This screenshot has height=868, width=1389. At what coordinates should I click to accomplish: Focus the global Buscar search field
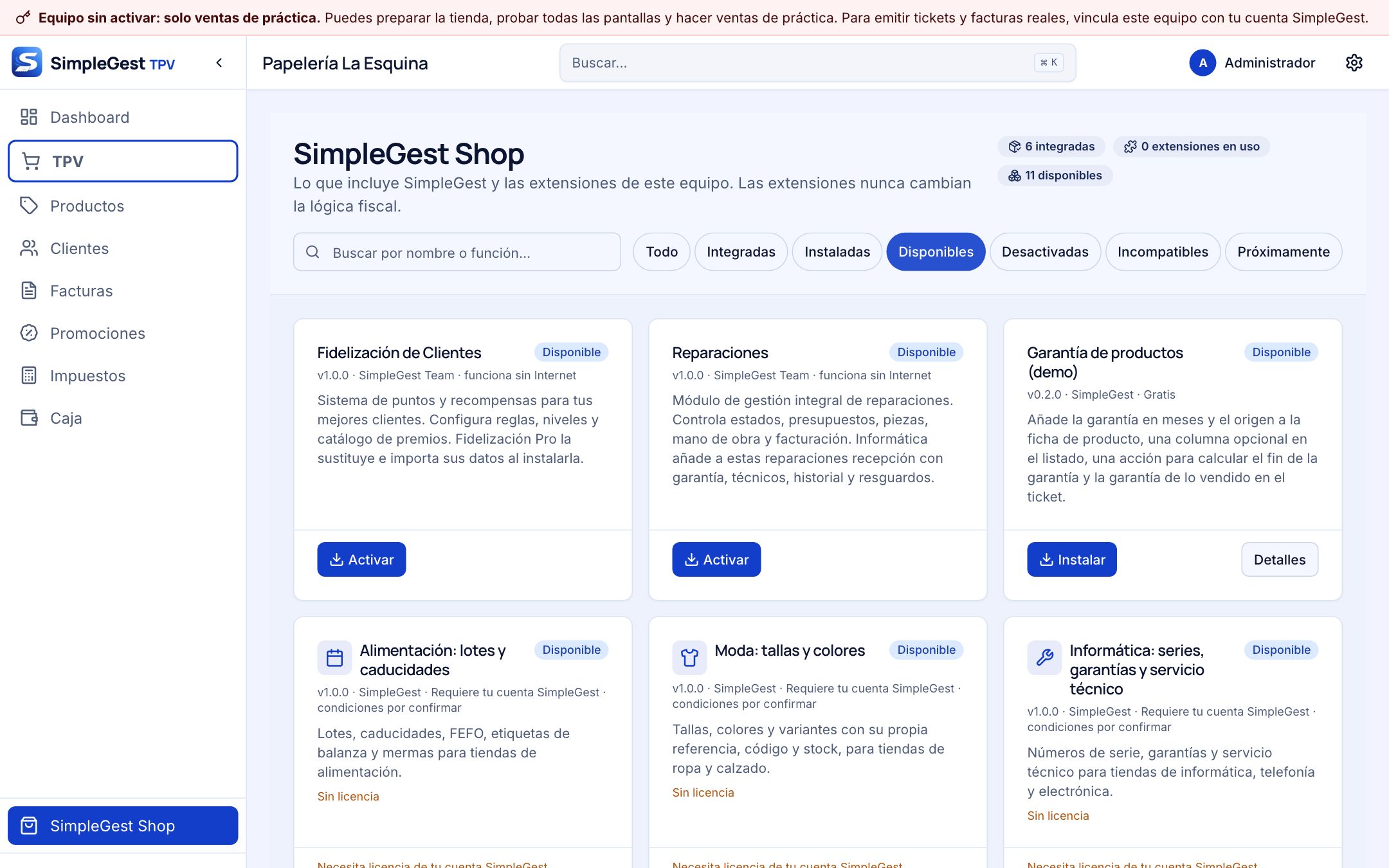[817, 62]
